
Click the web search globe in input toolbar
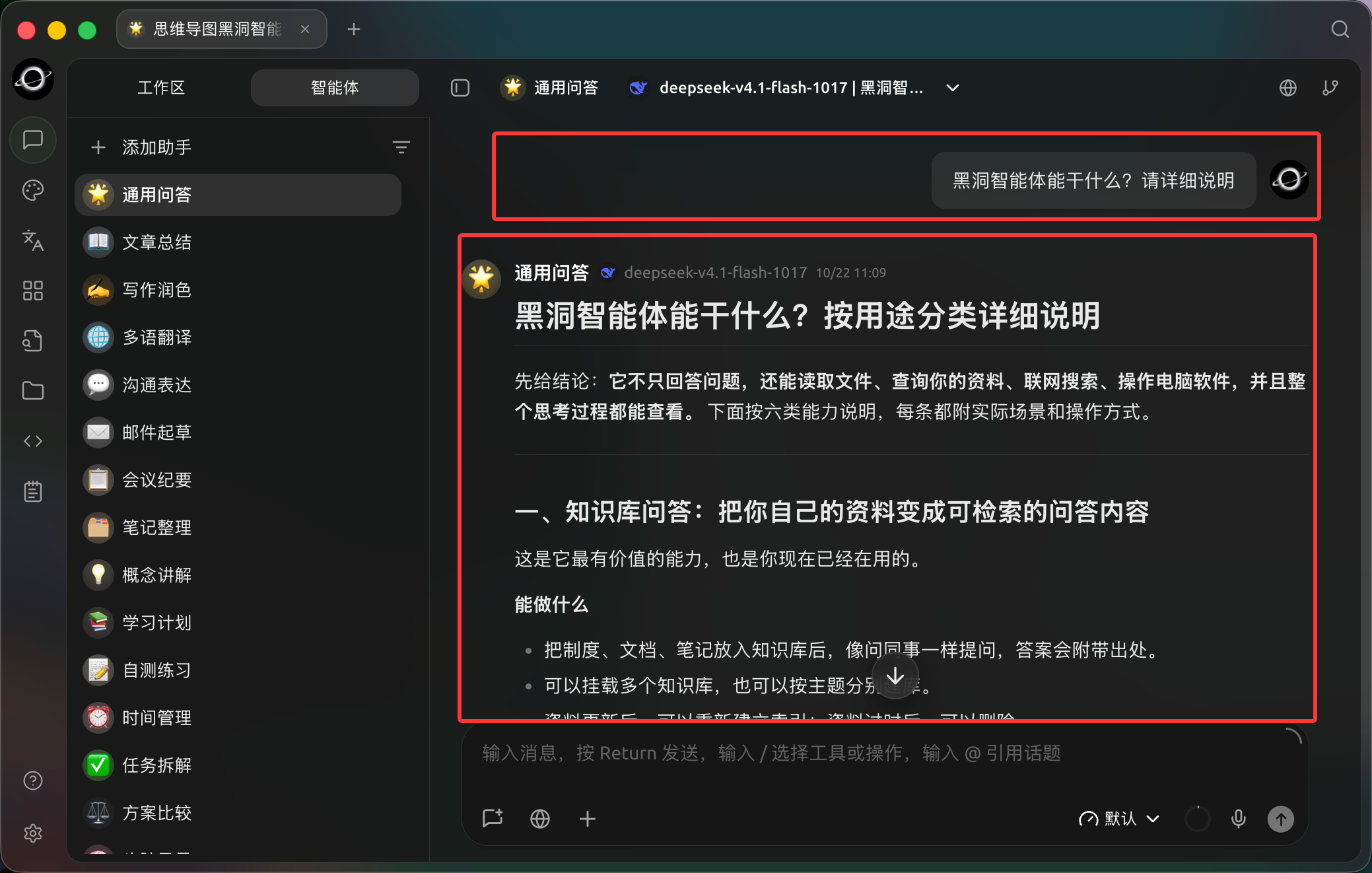[540, 819]
